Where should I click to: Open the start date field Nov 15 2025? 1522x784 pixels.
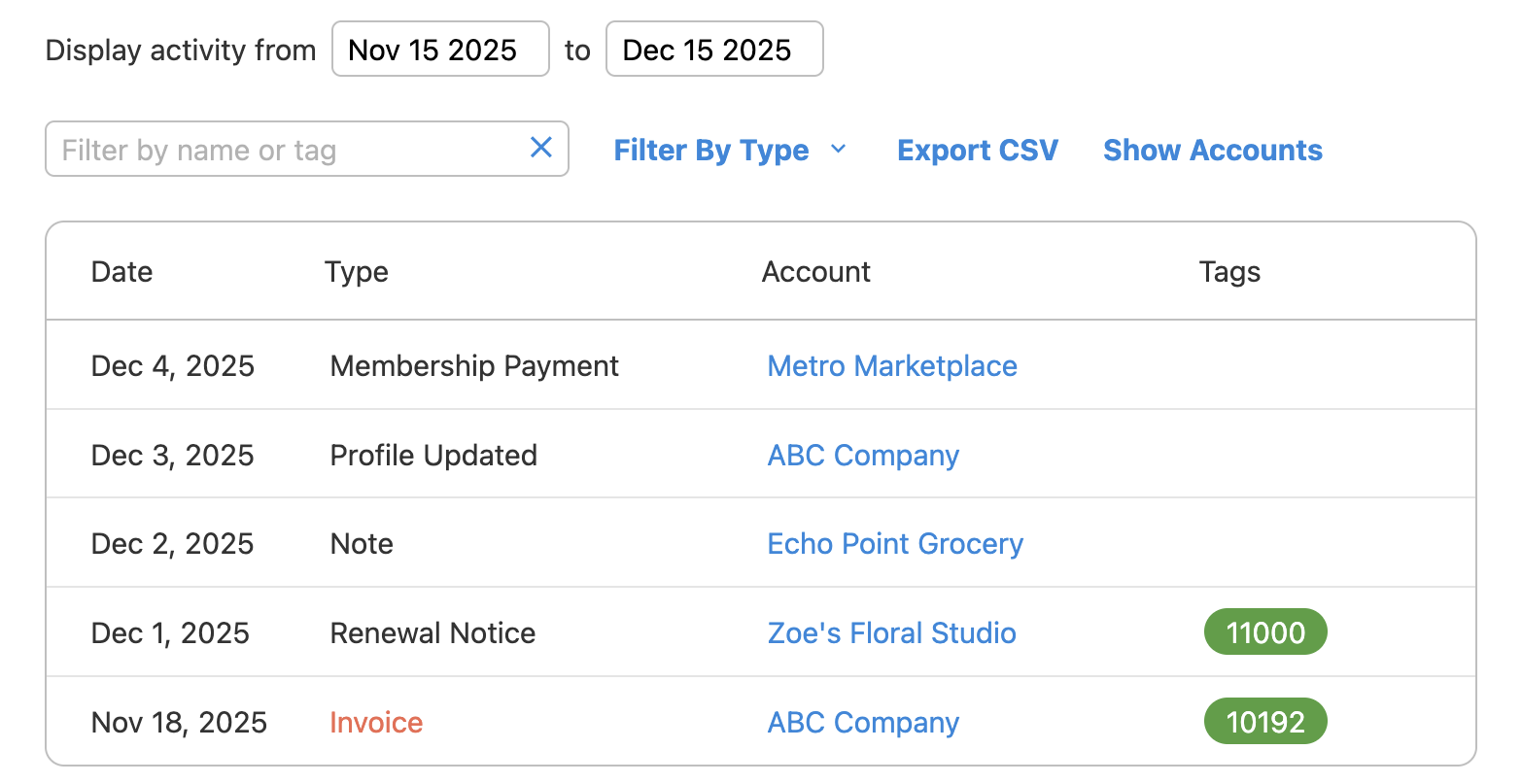pos(440,50)
